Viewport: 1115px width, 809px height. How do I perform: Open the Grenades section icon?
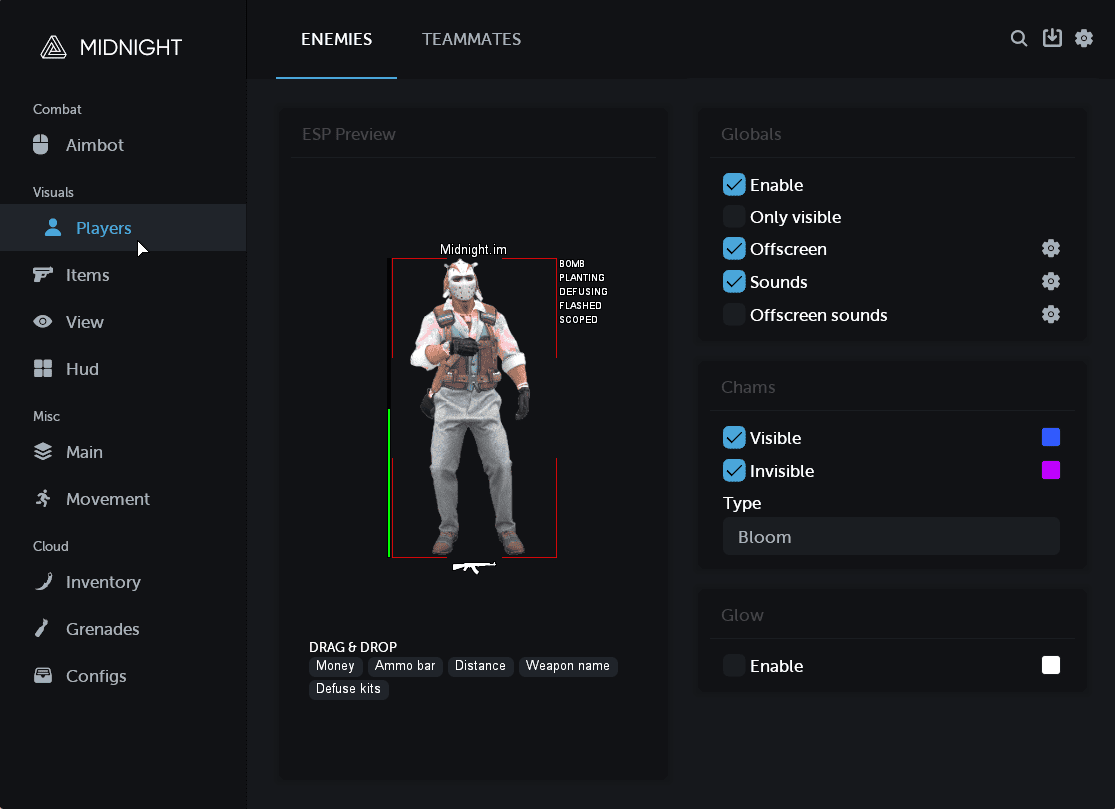(42, 629)
